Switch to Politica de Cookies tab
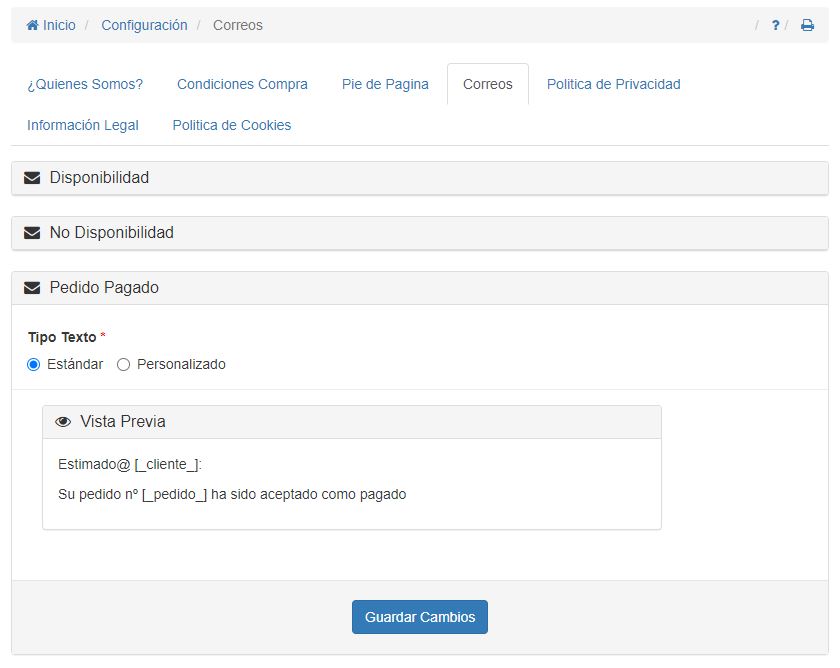 point(231,125)
